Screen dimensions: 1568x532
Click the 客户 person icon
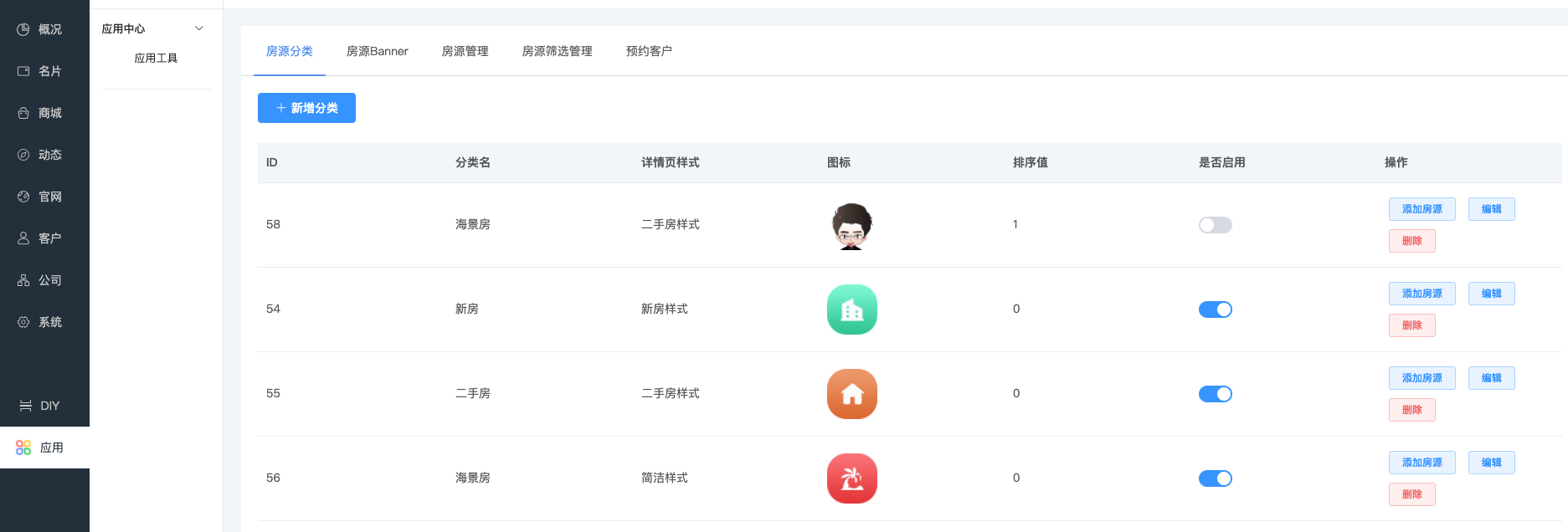coord(23,238)
